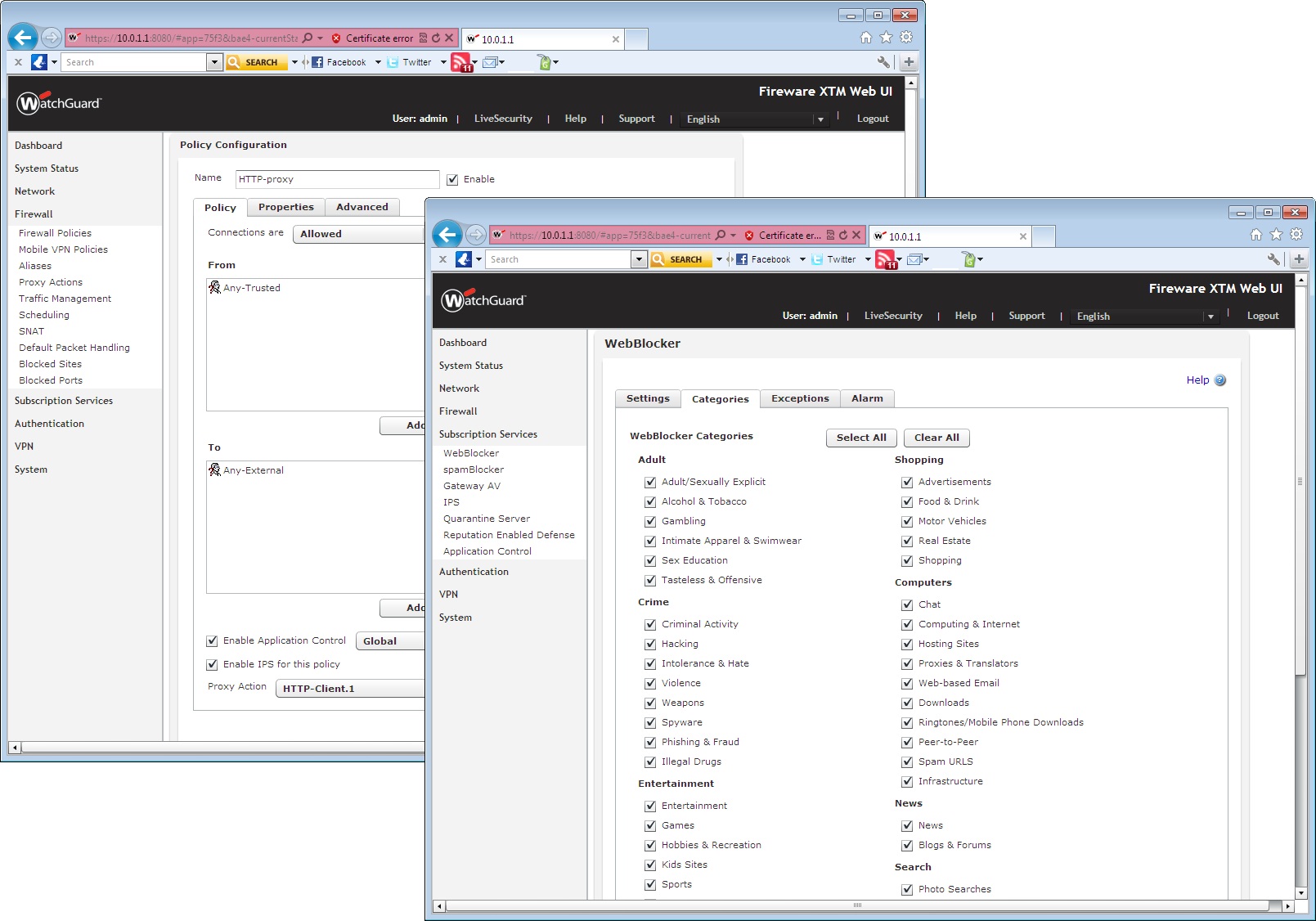Click the horizontal scrollbar of the front window
This screenshot has height=921, width=1316.
click(856, 905)
